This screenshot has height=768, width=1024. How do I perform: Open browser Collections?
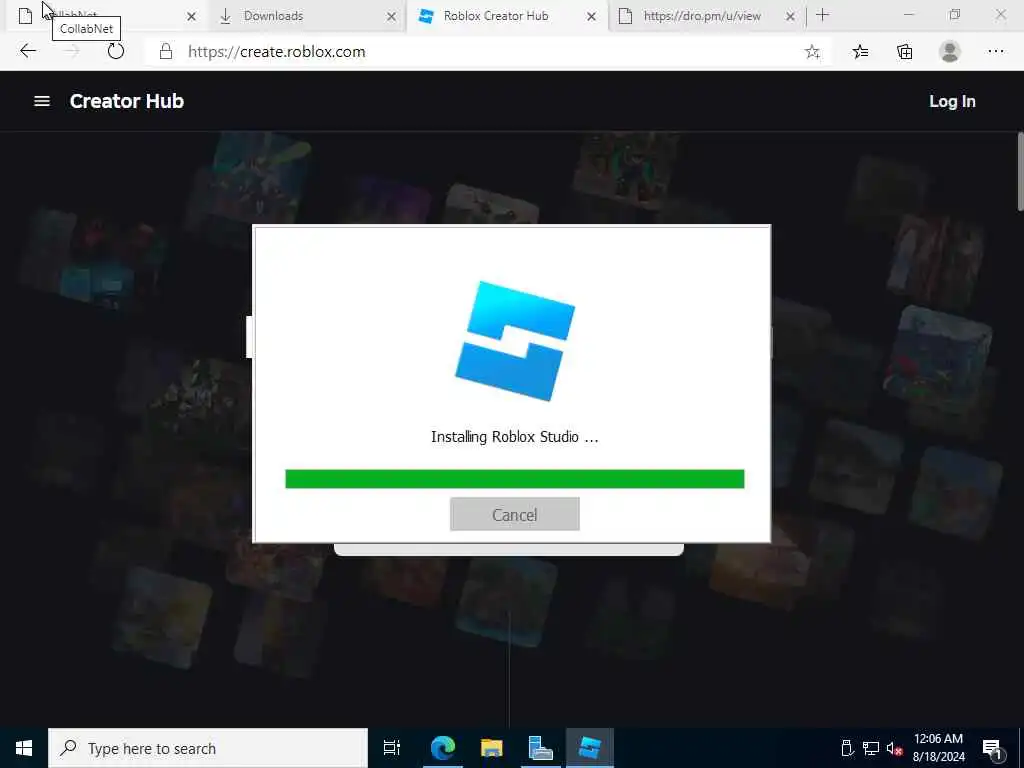point(904,52)
